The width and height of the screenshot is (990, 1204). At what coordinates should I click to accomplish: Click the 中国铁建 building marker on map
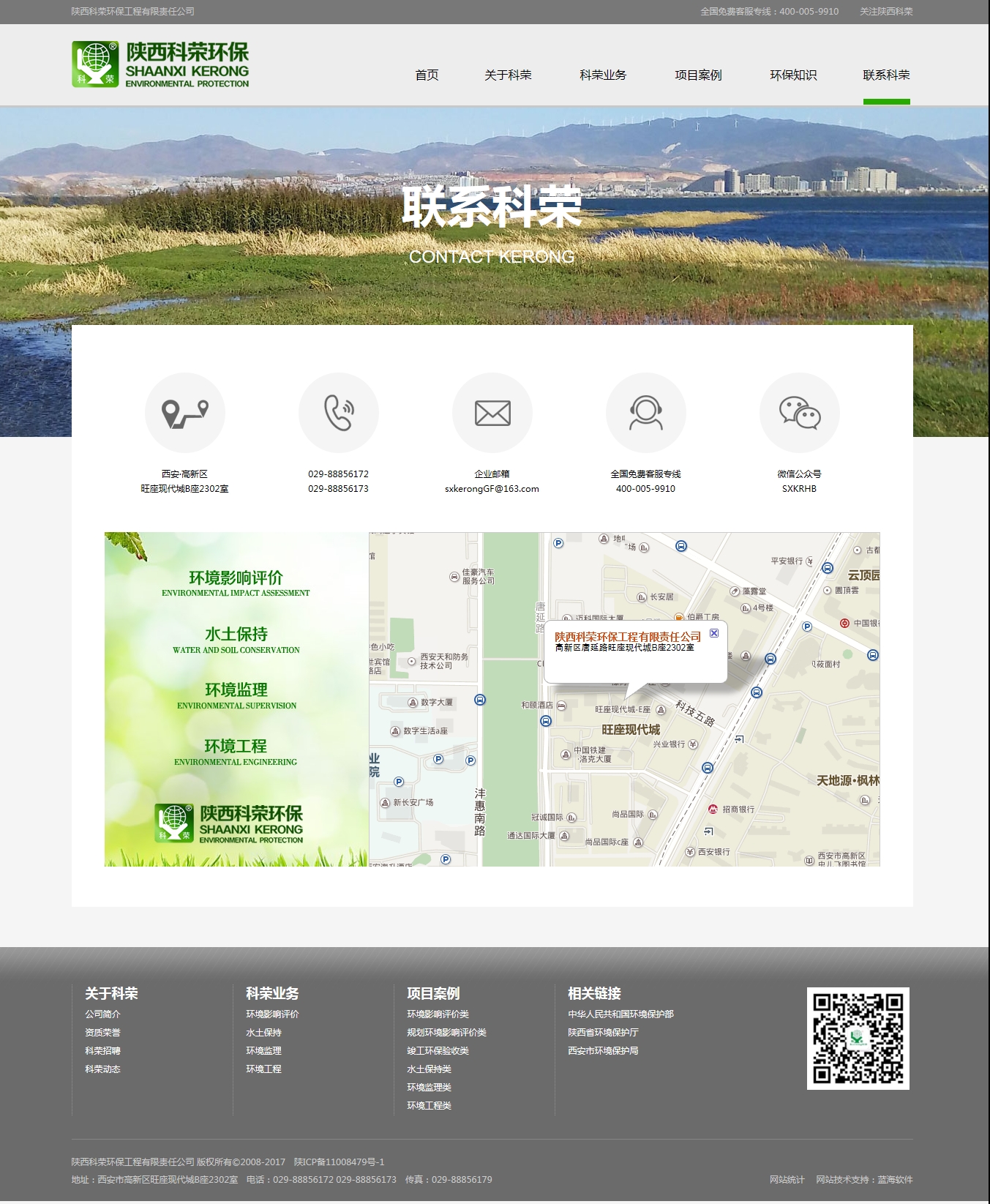(x=566, y=755)
